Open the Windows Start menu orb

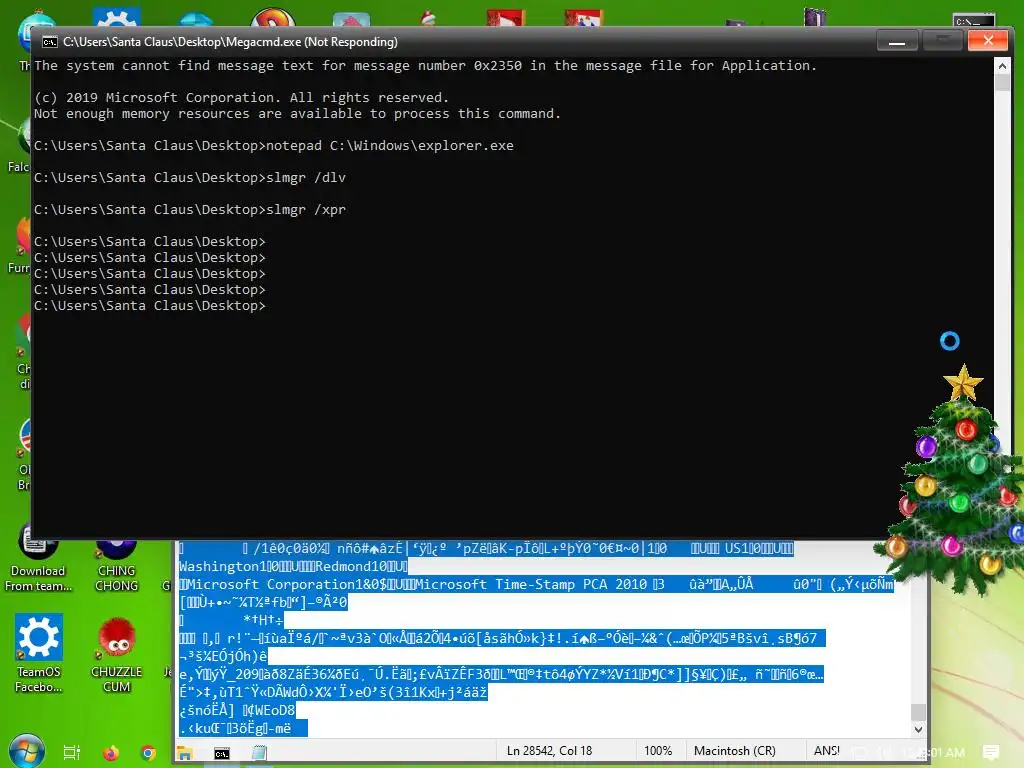[x=27, y=751]
